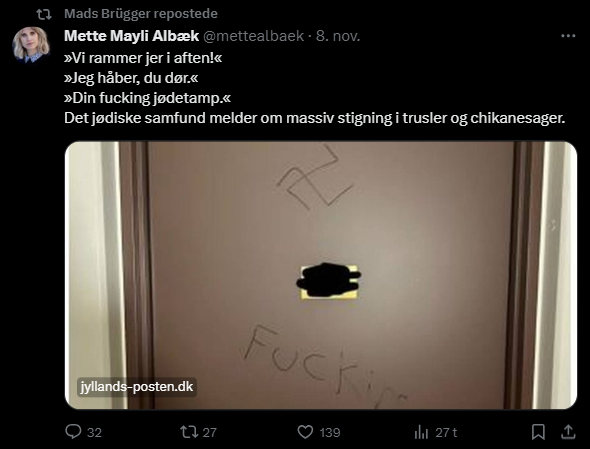Open the three-dot more options menu
The image size is (590, 449).
pyautogui.click(x=568, y=36)
